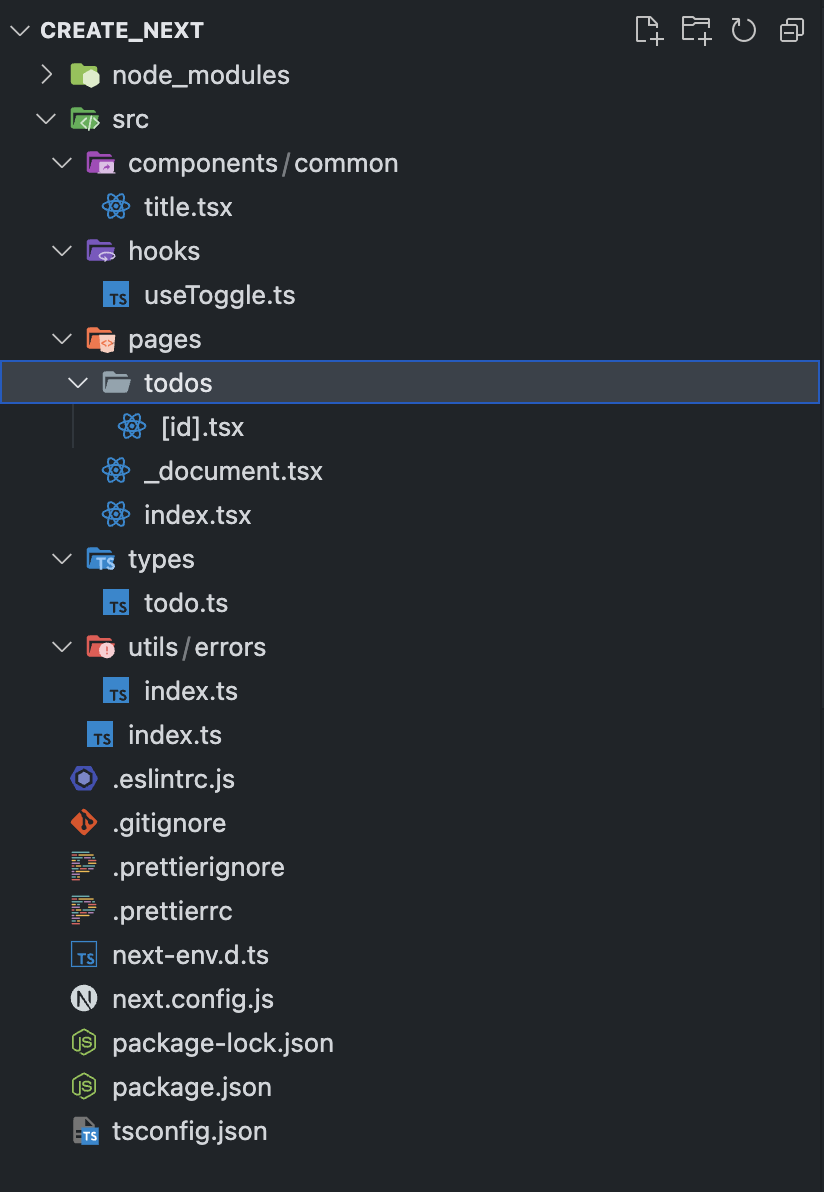The width and height of the screenshot is (824, 1192).
Task: Collapse the CREATE_NEXT project section
Action: (x=20, y=30)
